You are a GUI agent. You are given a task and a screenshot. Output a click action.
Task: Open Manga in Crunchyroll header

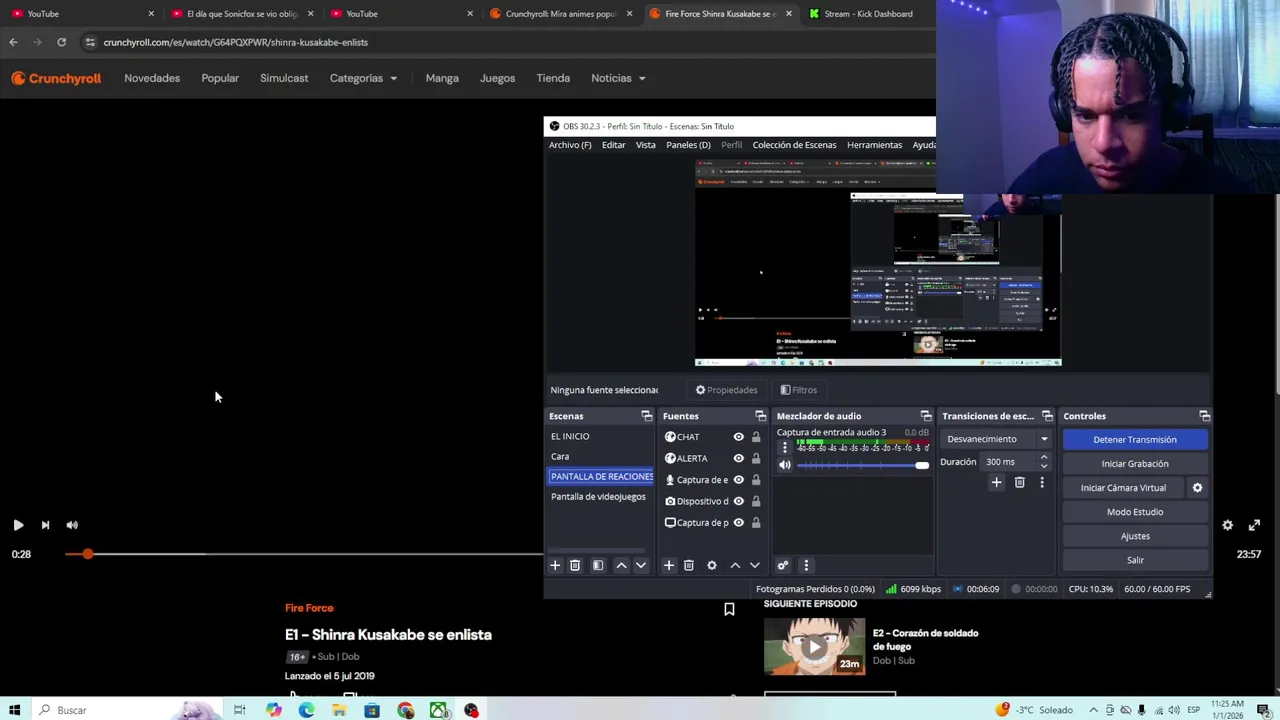[x=442, y=78]
